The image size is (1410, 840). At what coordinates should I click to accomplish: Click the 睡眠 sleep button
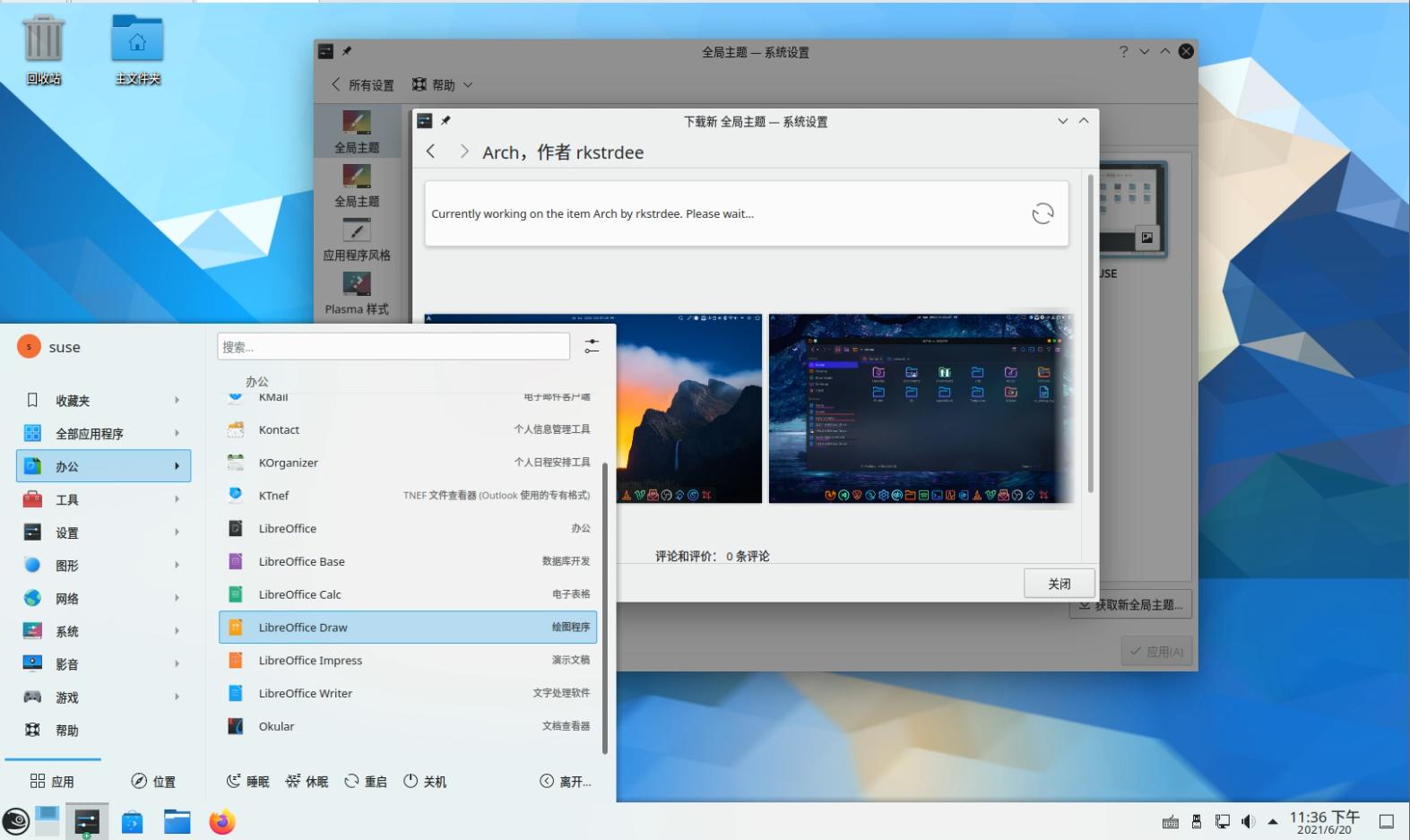tap(248, 782)
